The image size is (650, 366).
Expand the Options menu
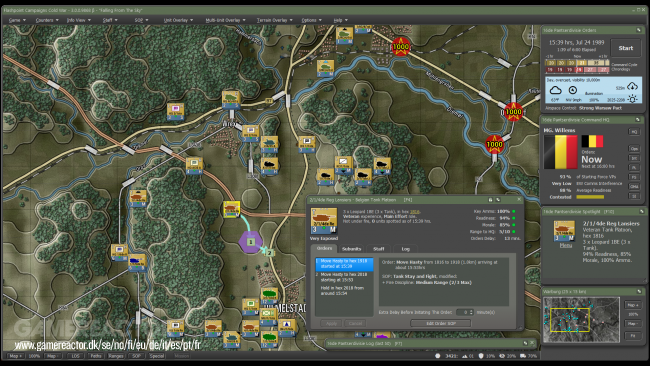[311, 20]
